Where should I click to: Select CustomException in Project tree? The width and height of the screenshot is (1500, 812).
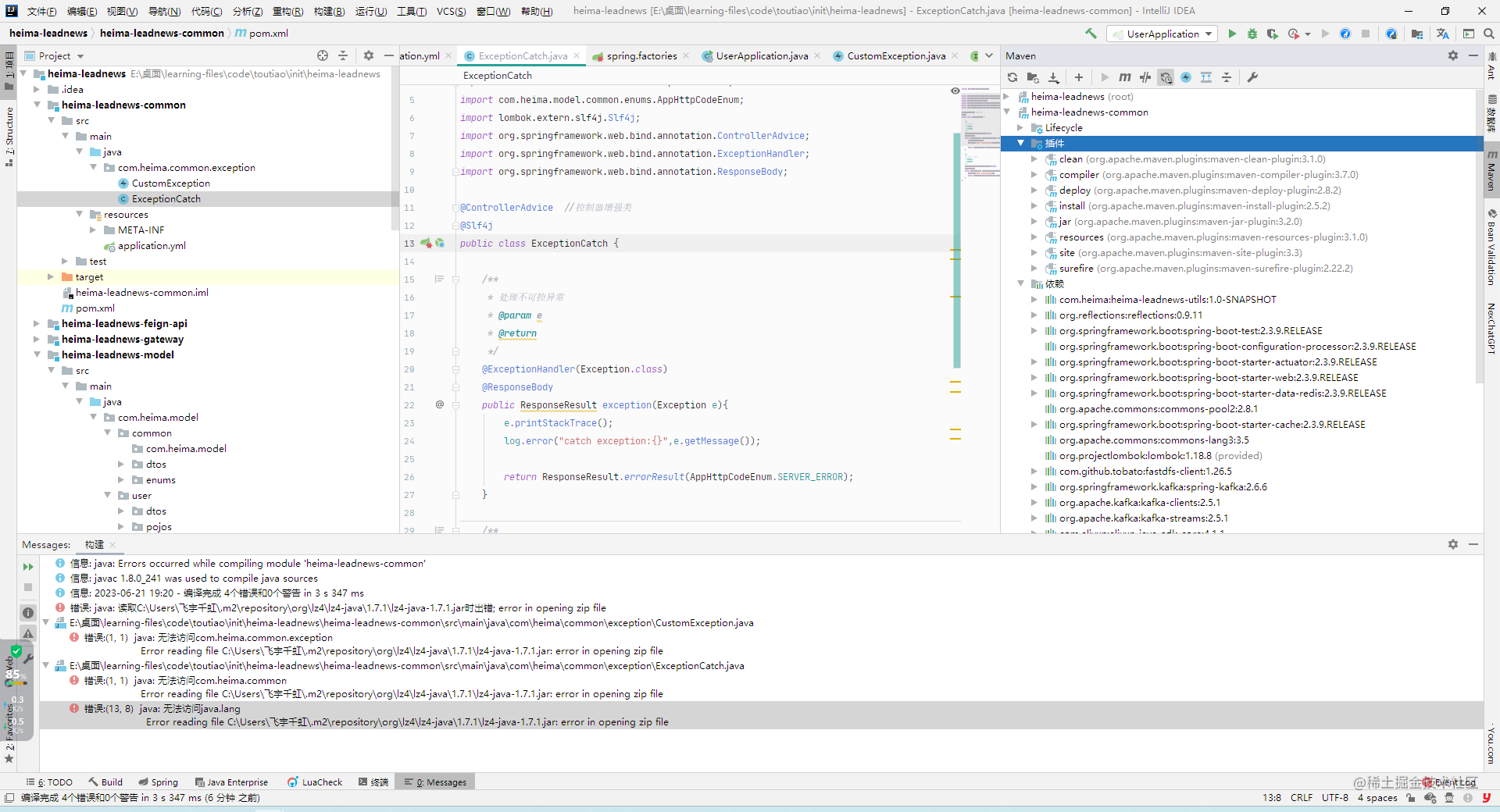[x=170, y=183]
